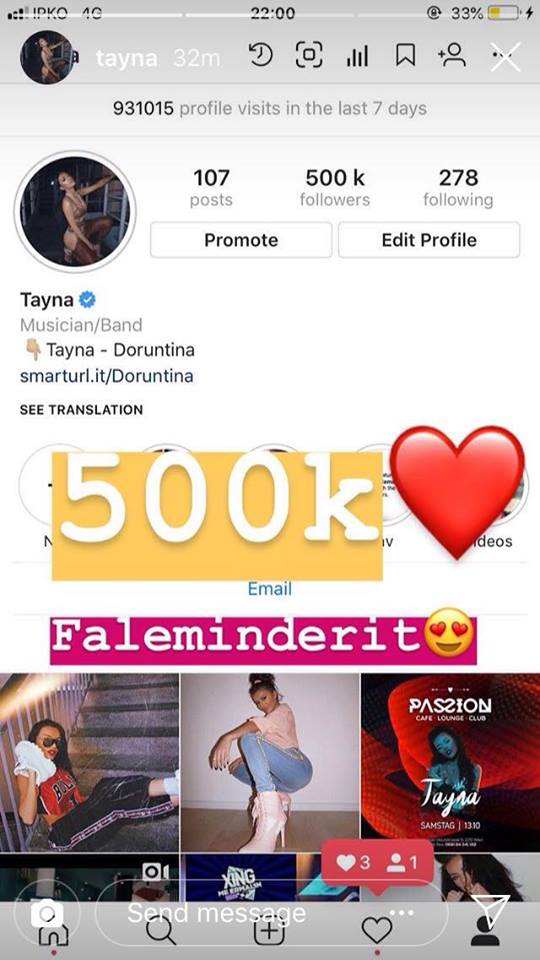The image size is (540, 960).
Task: Tap the large profile picture
Action: pyautogui.click(x=75, y=211)
